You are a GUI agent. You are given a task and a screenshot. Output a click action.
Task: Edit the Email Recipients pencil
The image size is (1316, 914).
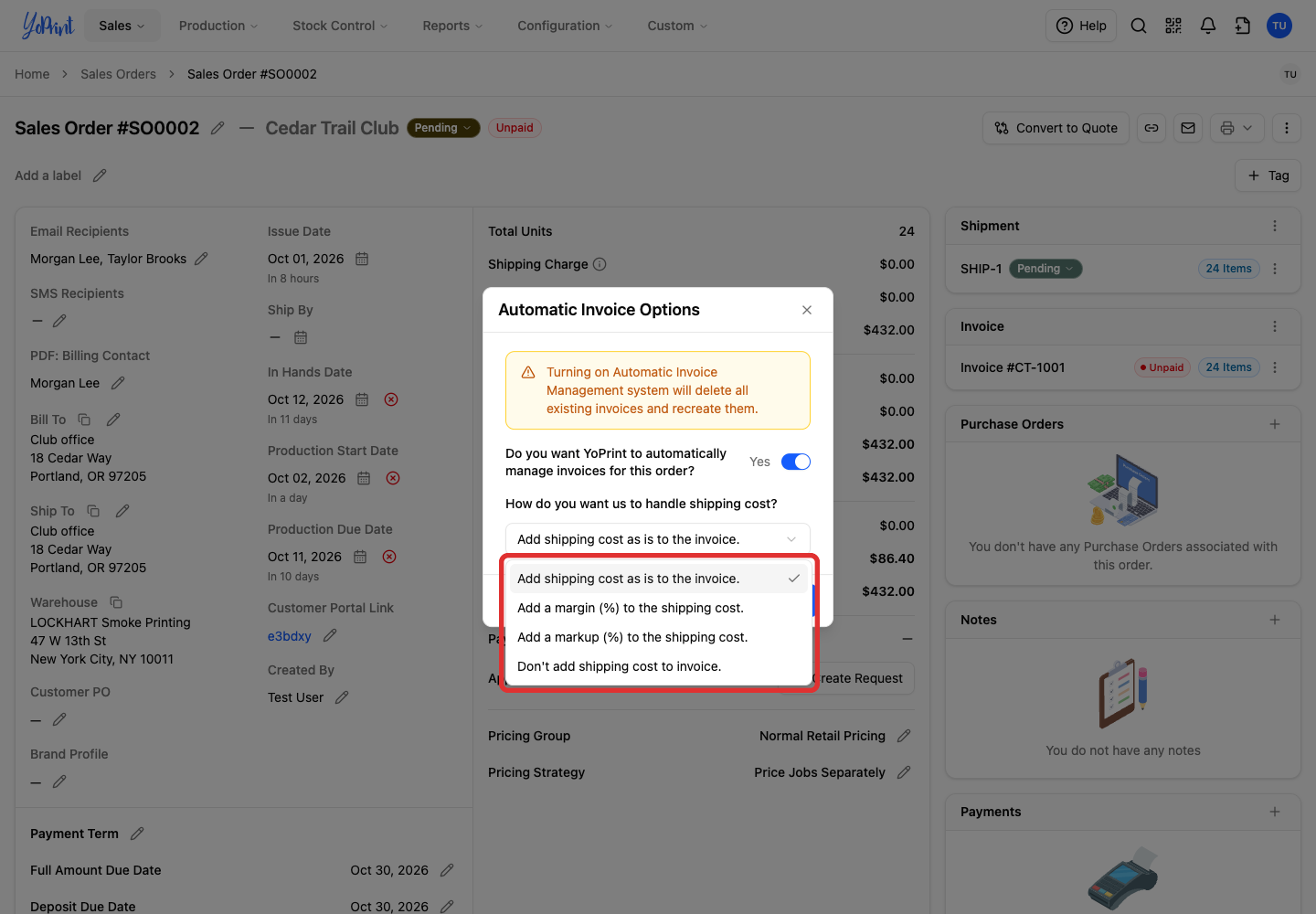pyautogui.click(x=201, y=259)
